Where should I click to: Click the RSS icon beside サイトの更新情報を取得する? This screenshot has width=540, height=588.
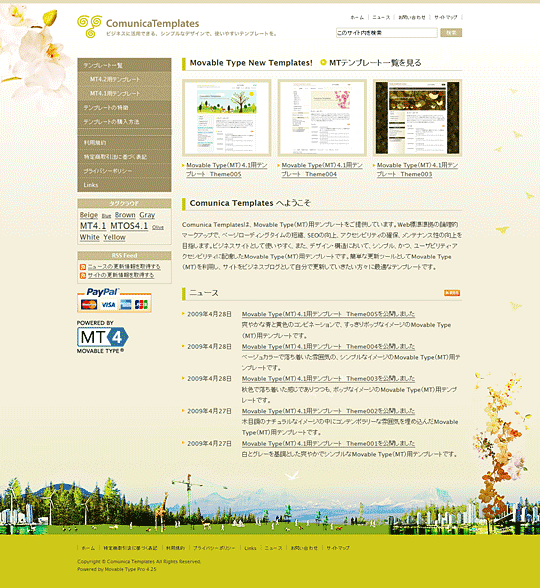(83, 276)
